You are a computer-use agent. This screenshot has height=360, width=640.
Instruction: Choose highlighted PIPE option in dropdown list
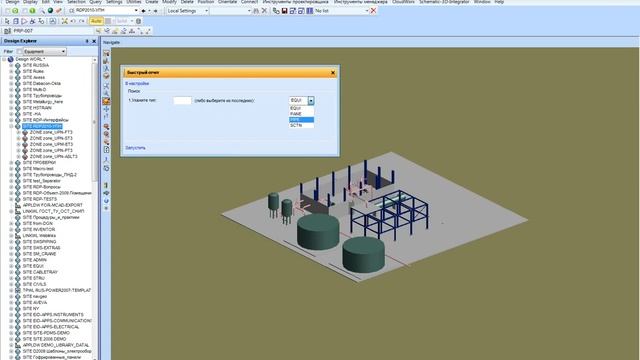(x=301, y=120)
